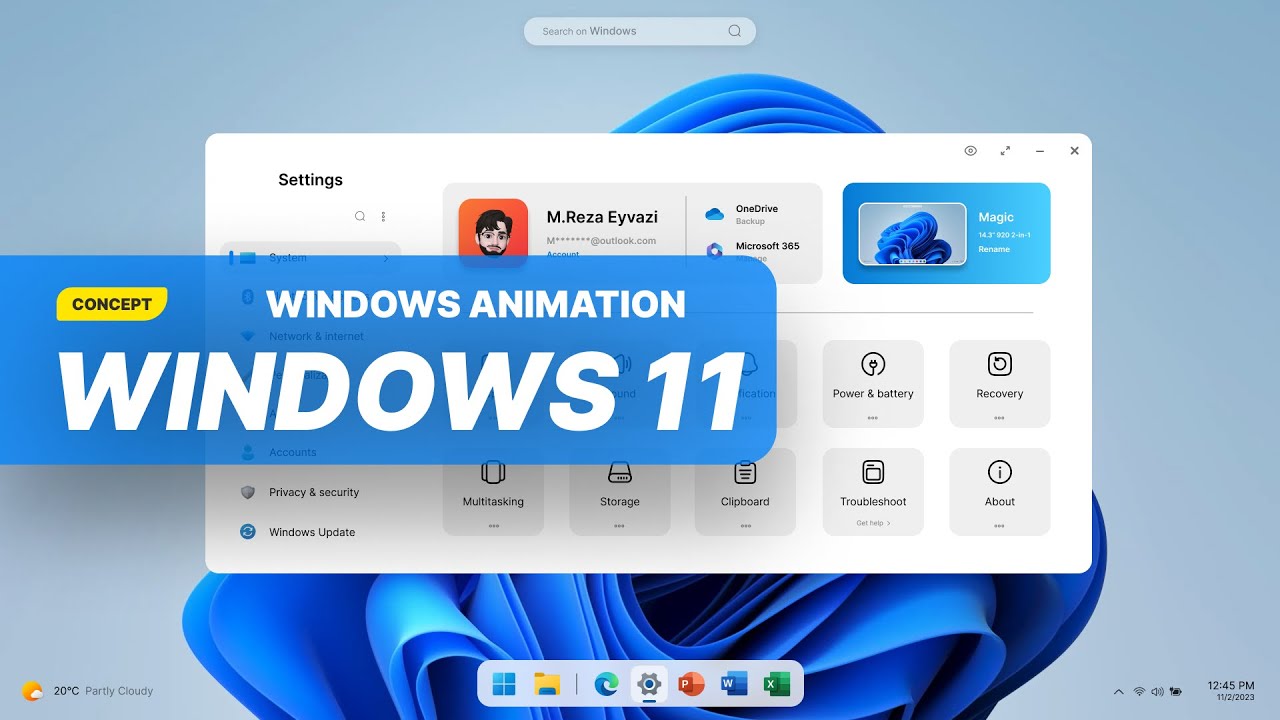Close the Settings window
Viewport: 1280px width, 720px height.
(x=1074, y=151)
